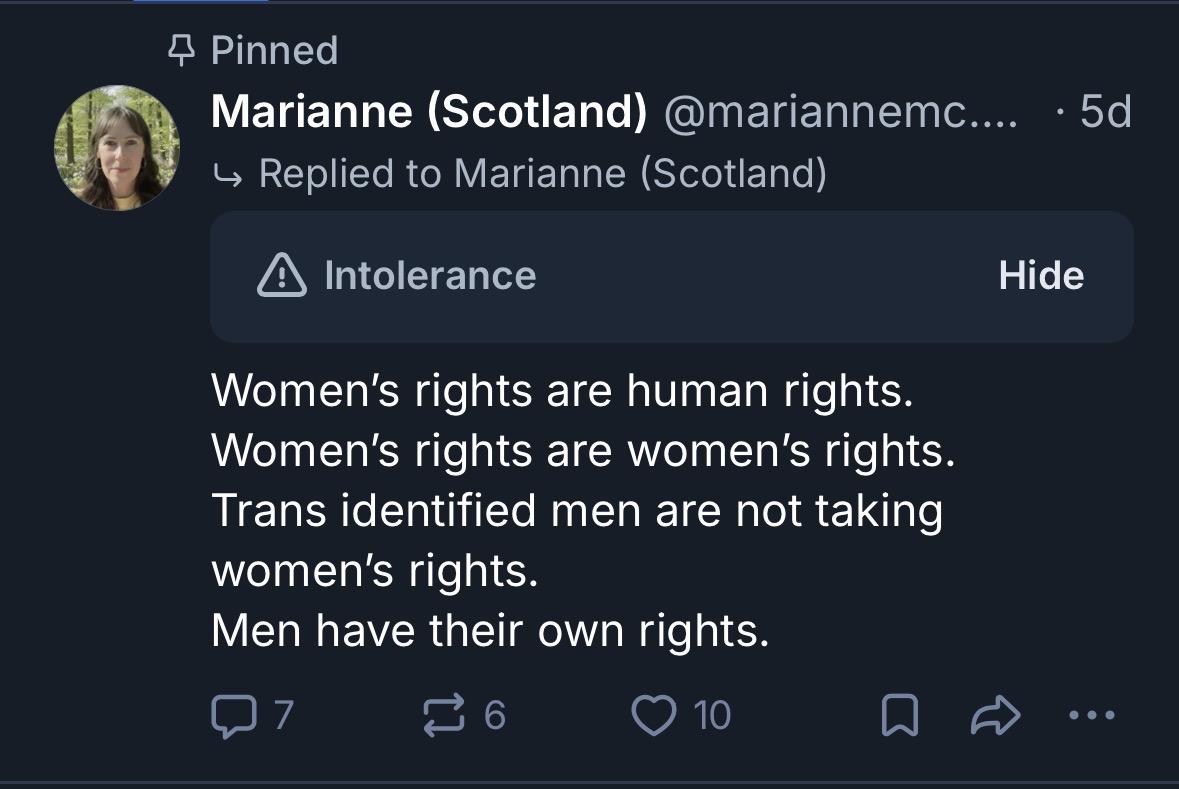Click the like count of 10
The height and width of the screenshot is (789, 1179).
[711, 715]
